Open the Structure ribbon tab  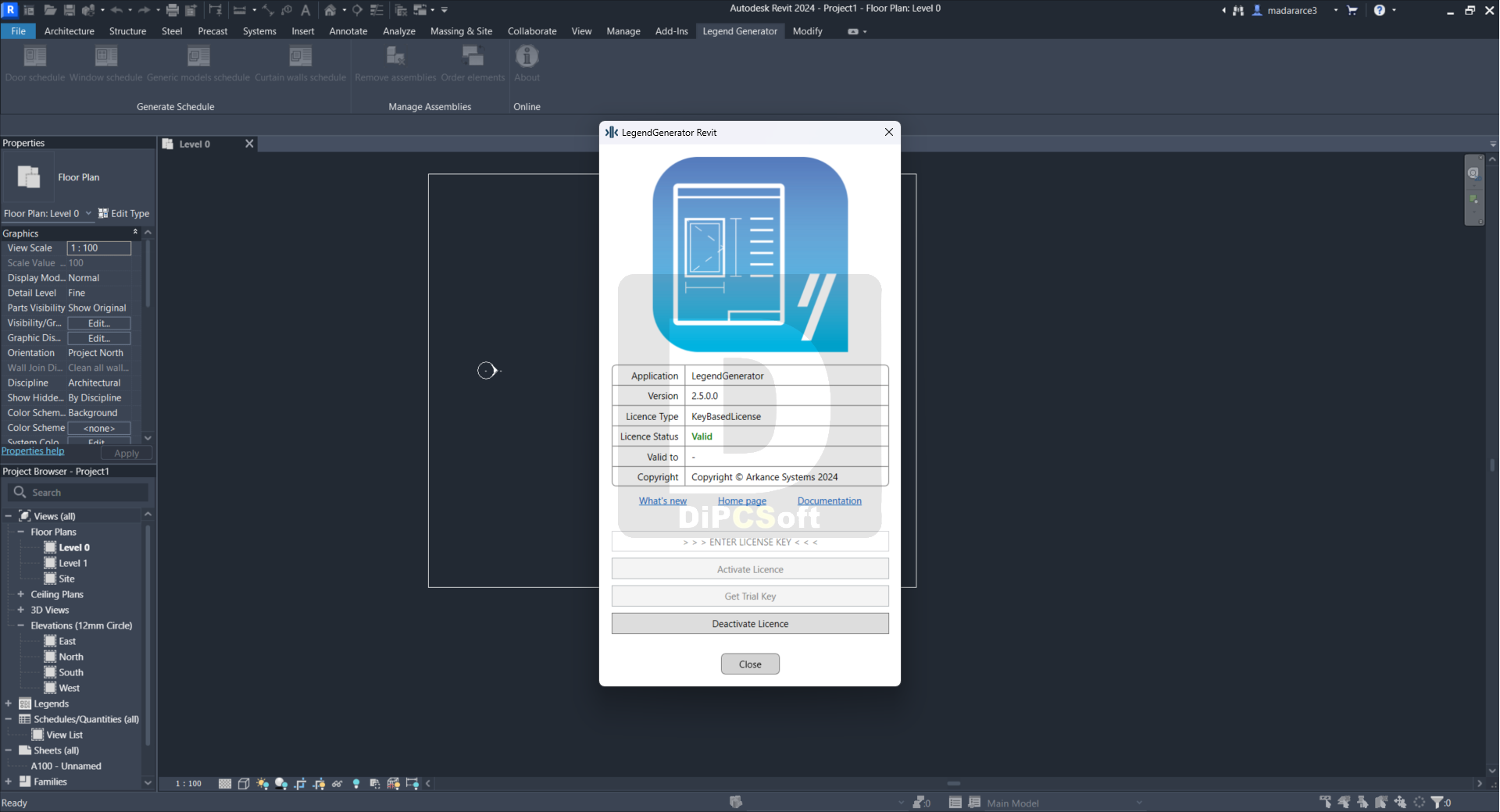click(127, 31)
